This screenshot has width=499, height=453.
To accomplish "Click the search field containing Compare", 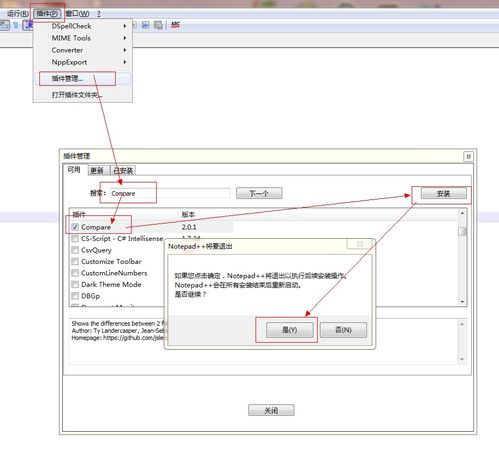I will (x=169, y=193).
